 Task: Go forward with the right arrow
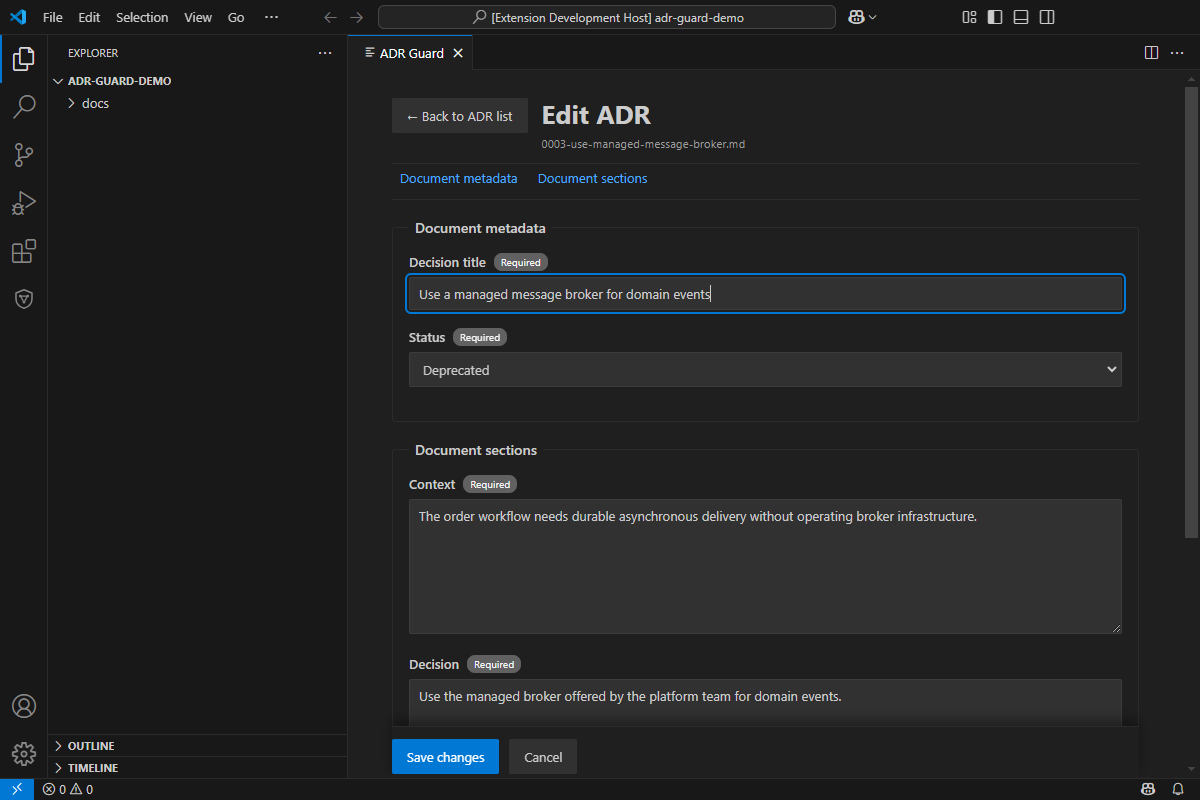357,17
